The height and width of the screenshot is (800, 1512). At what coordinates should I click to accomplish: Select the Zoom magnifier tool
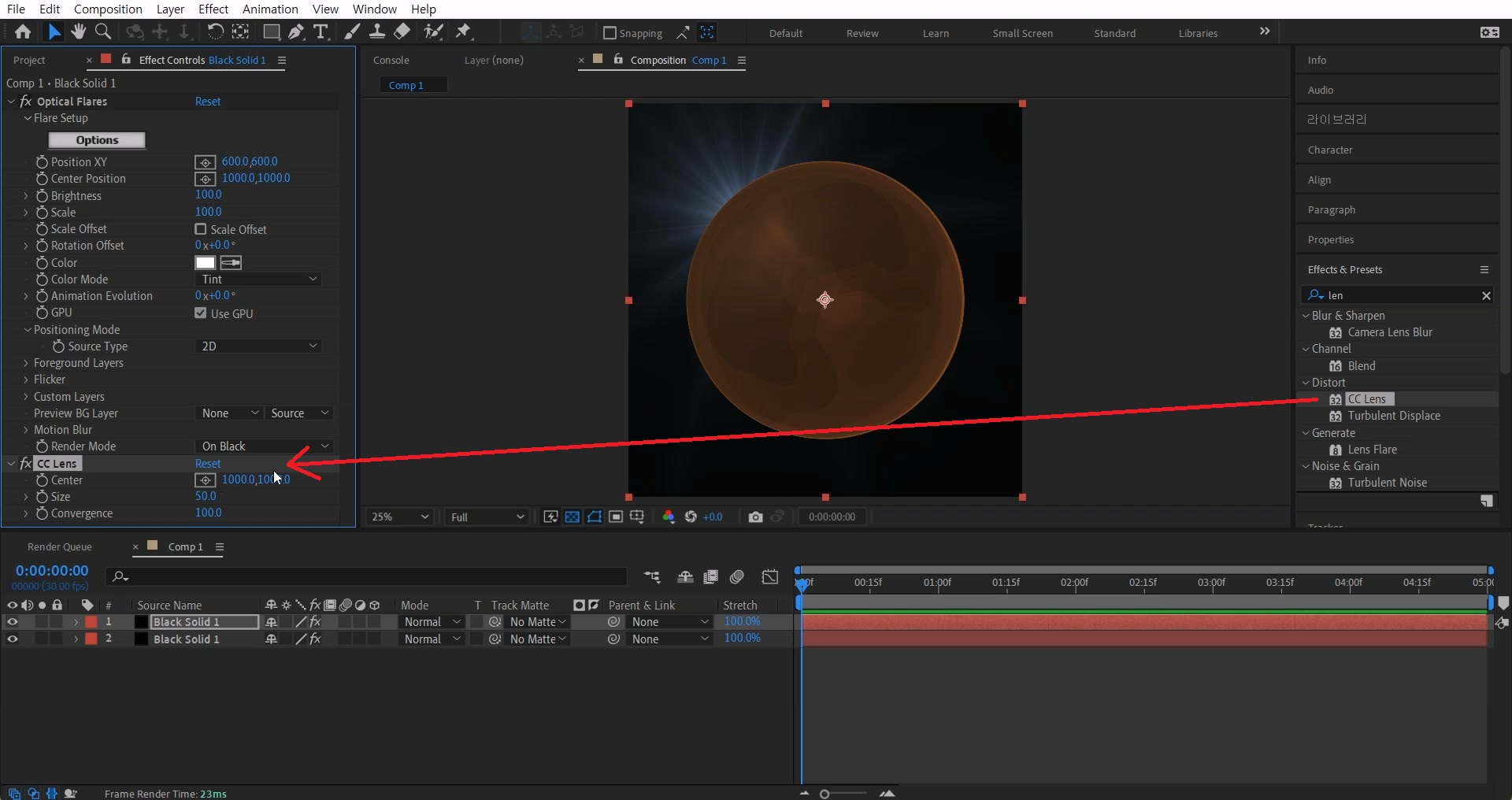coord(102,31)
